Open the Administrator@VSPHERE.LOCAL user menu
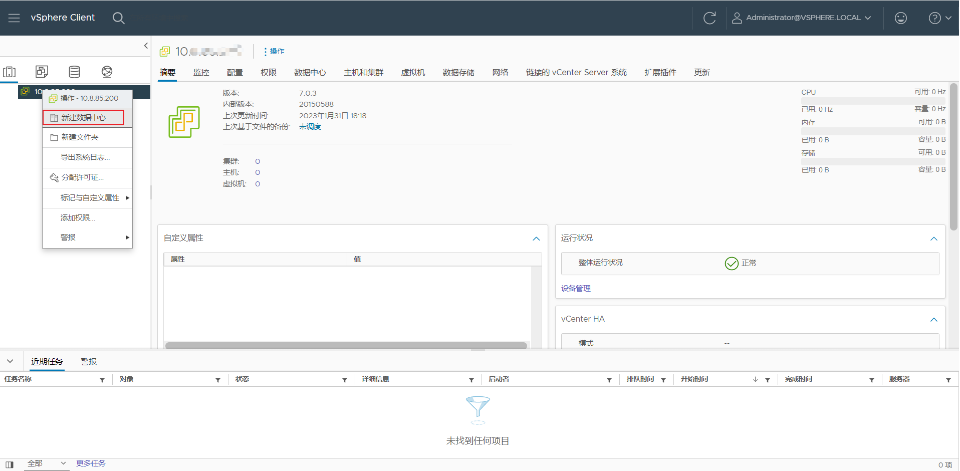The width and height of the screenshot is (960, 471). click(801, 18)
